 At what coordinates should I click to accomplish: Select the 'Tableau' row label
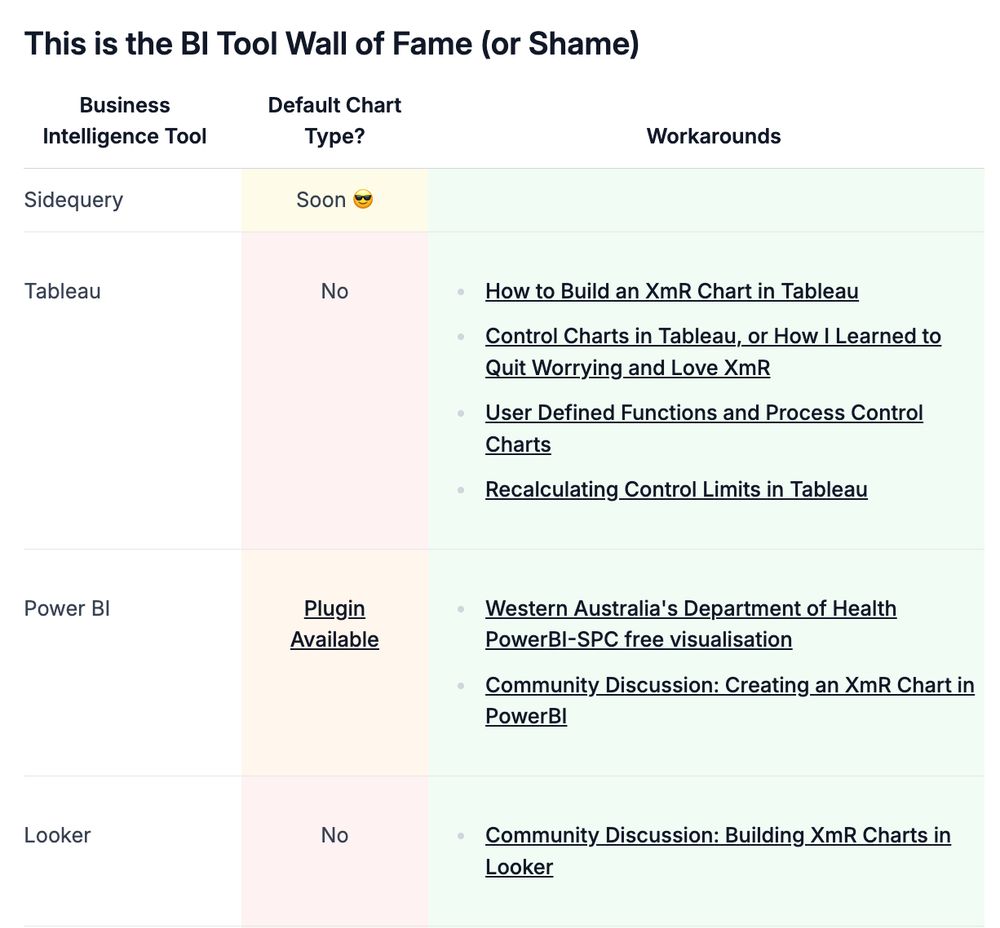click(62, 291)
